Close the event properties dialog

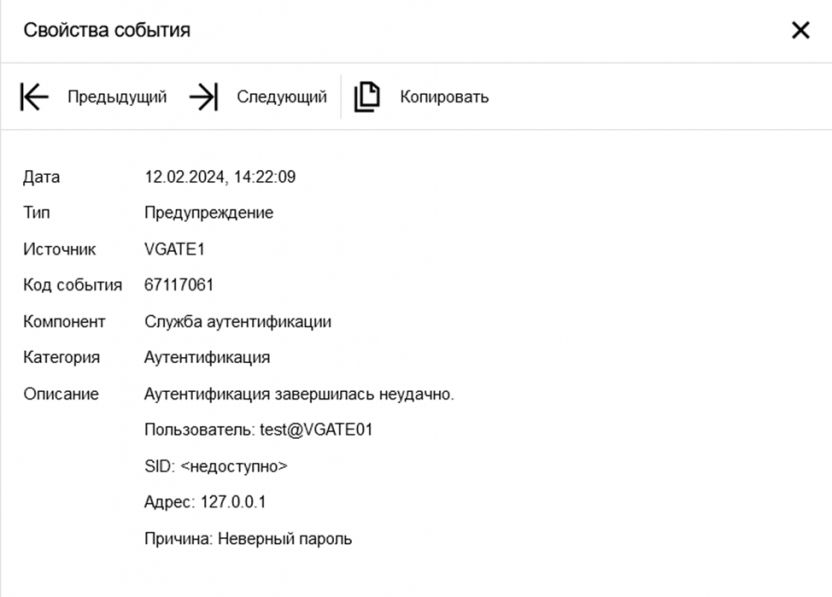click(800, 30)
